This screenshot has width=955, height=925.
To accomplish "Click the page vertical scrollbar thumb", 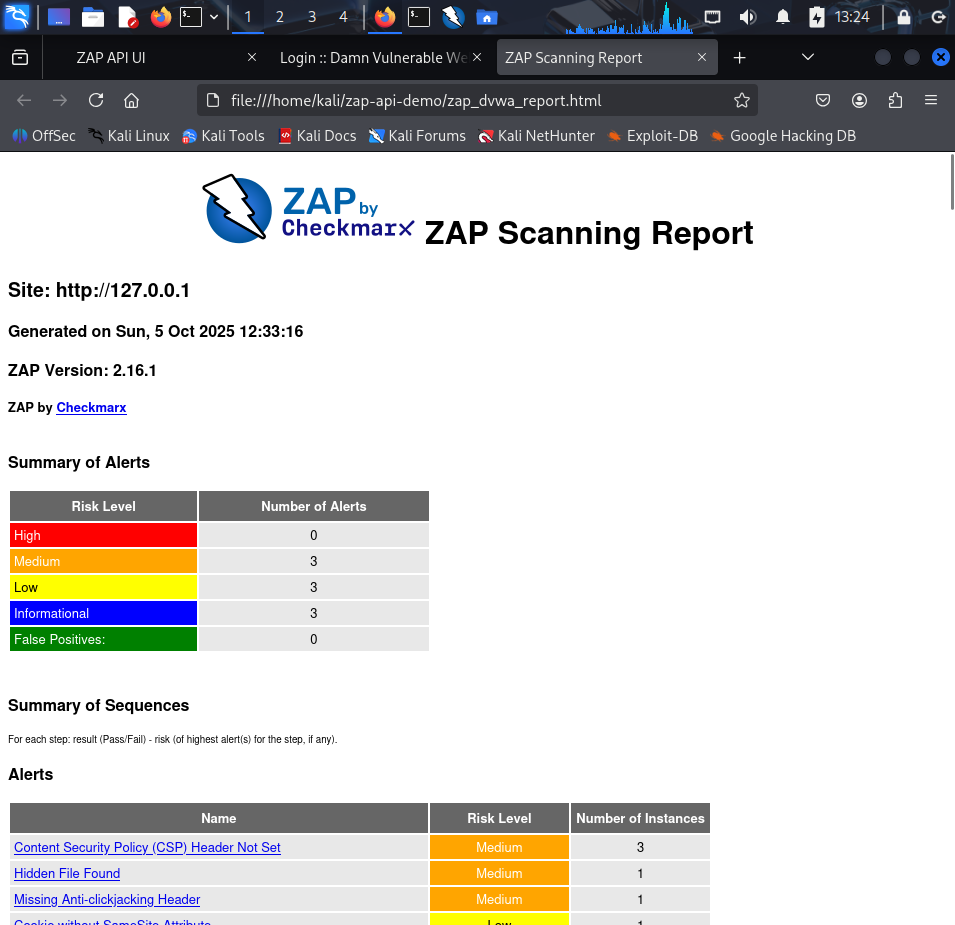I will click(952, 182).
